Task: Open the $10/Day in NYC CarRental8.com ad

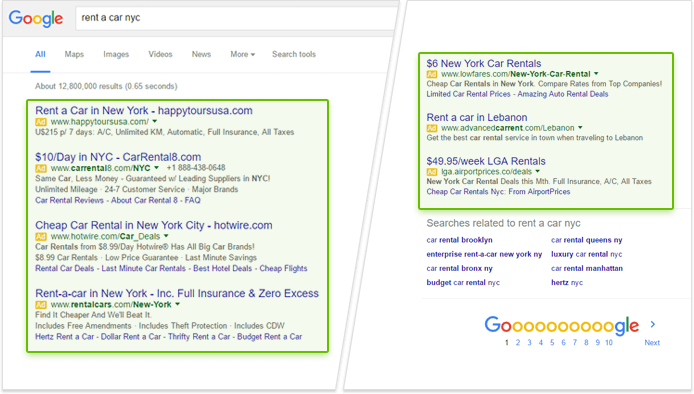Action: point(118,157)
